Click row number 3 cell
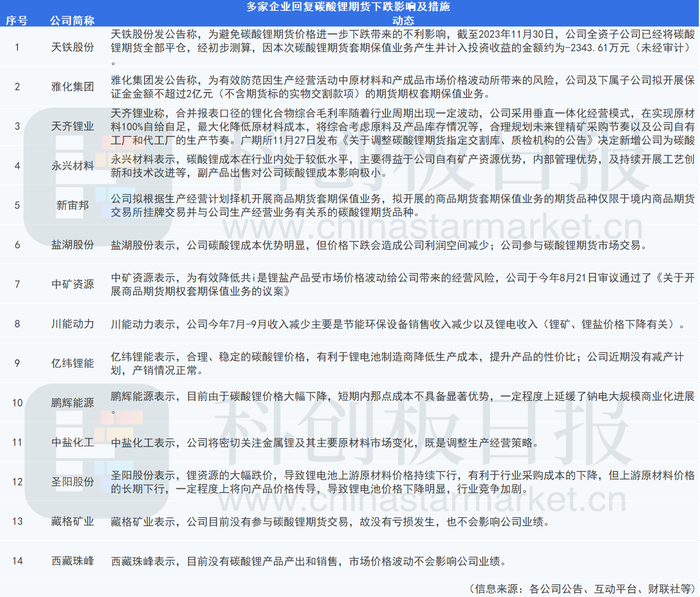Image resolution: width=700 pixels, height=597 pixels. [17, 126]
